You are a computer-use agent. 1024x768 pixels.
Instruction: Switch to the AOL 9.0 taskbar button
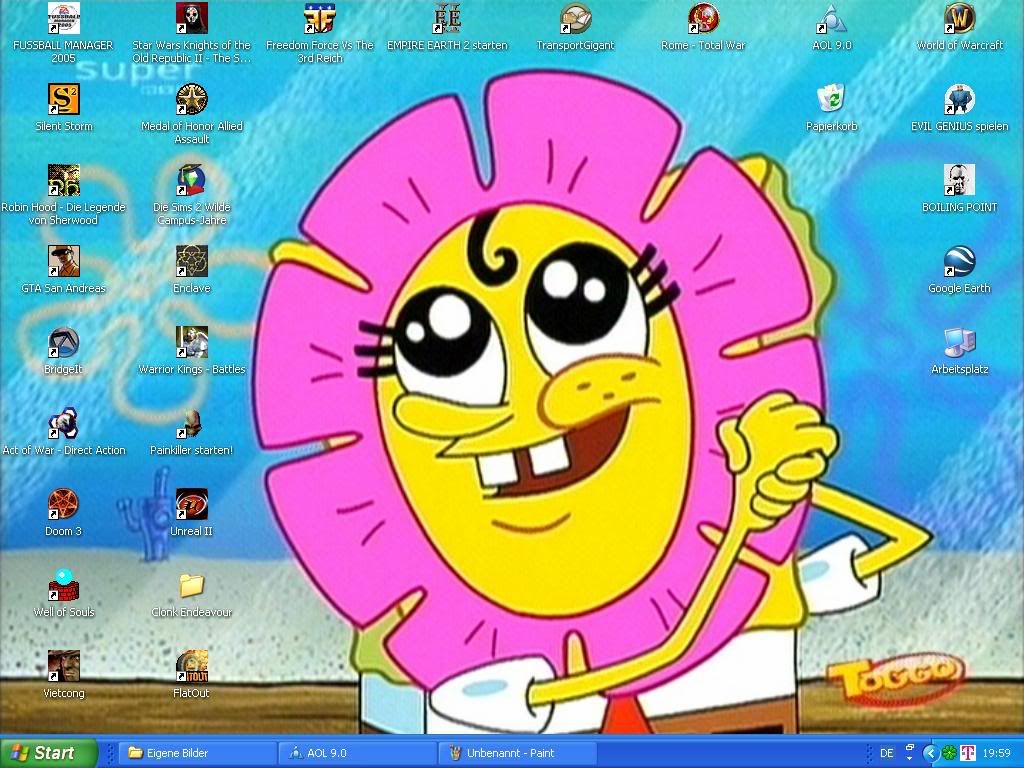(x=357, y=753)
